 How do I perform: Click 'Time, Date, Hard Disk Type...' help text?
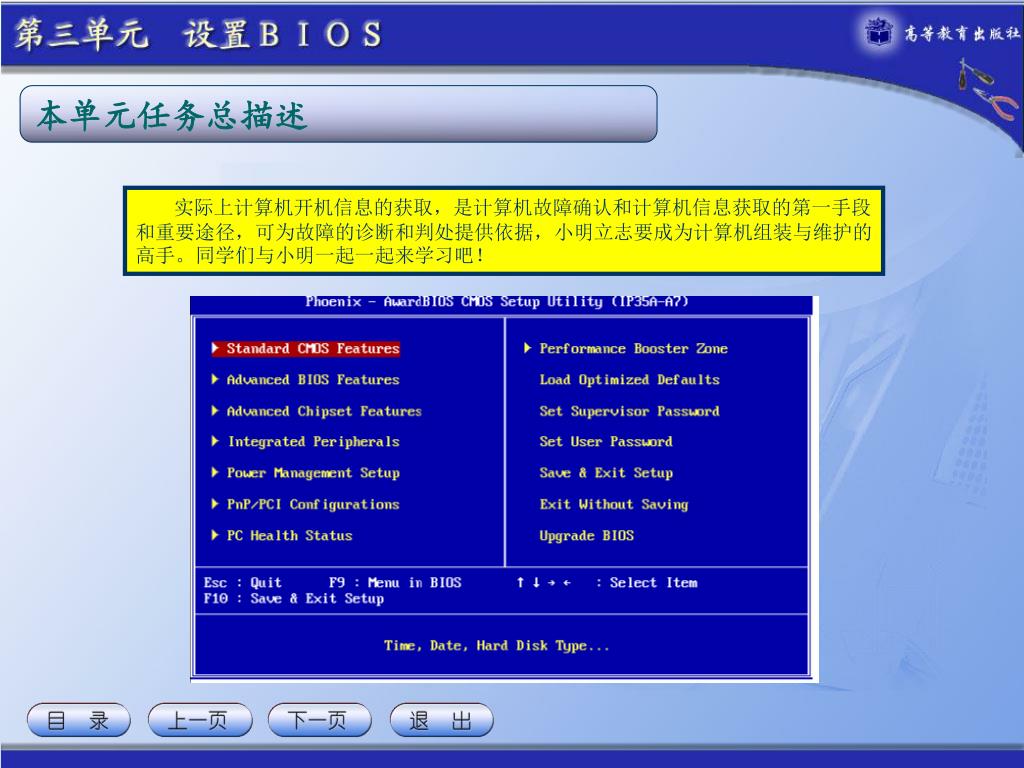point(497,646)
